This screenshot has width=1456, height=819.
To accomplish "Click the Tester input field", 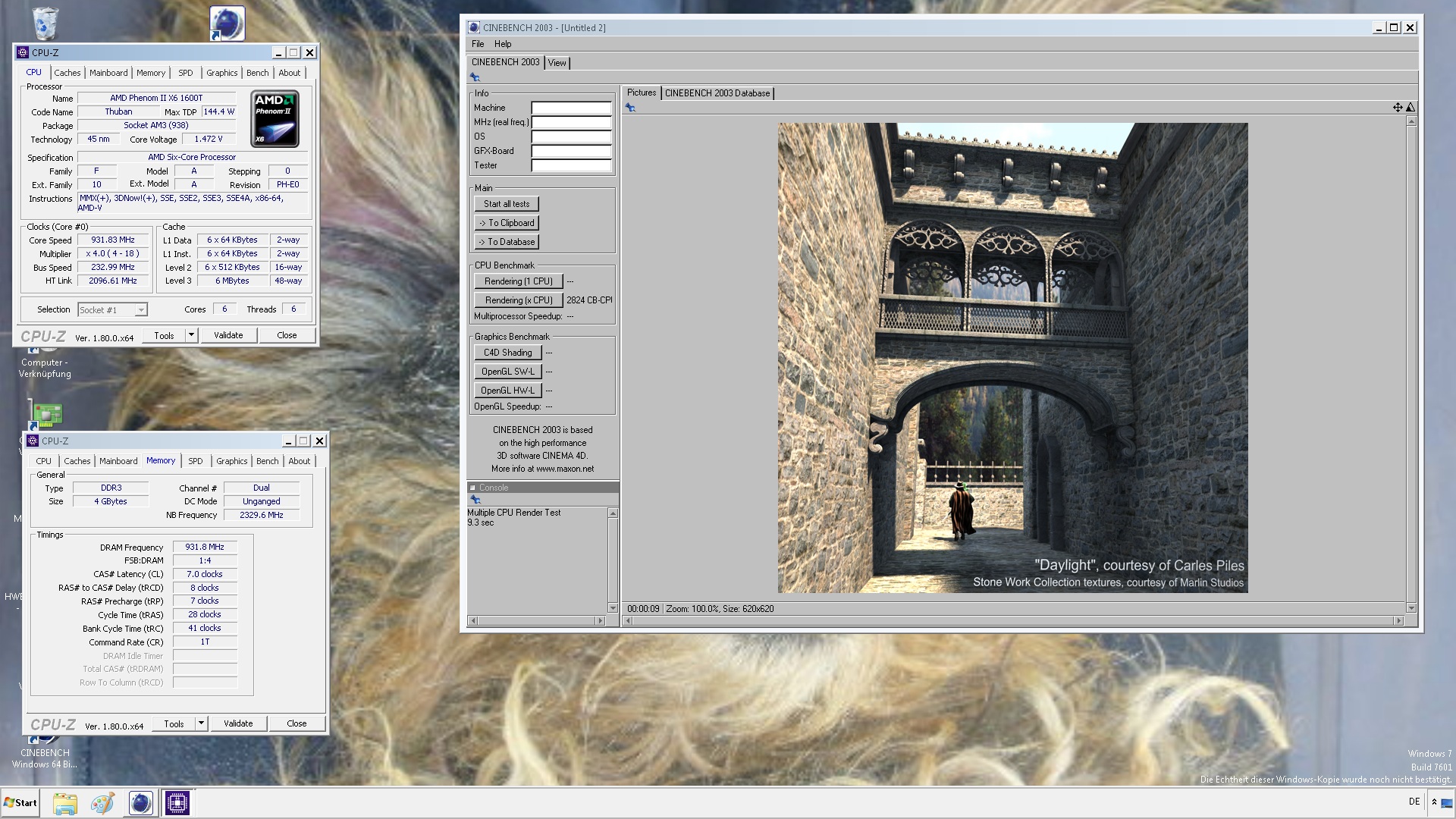I will pyautogui.click(x=571, y=165).
